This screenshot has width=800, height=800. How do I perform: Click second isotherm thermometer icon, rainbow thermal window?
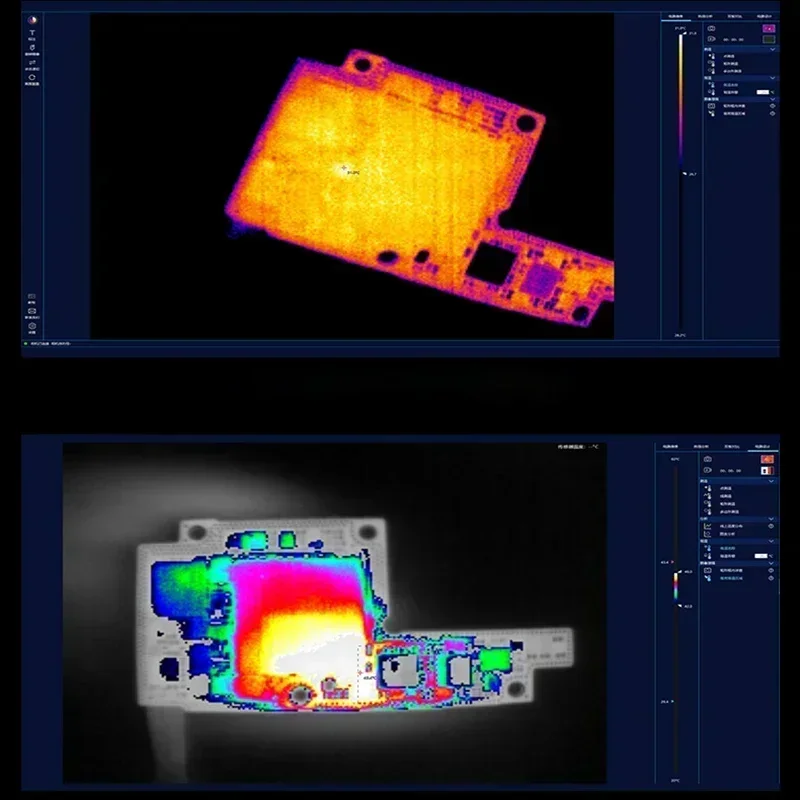708,556
